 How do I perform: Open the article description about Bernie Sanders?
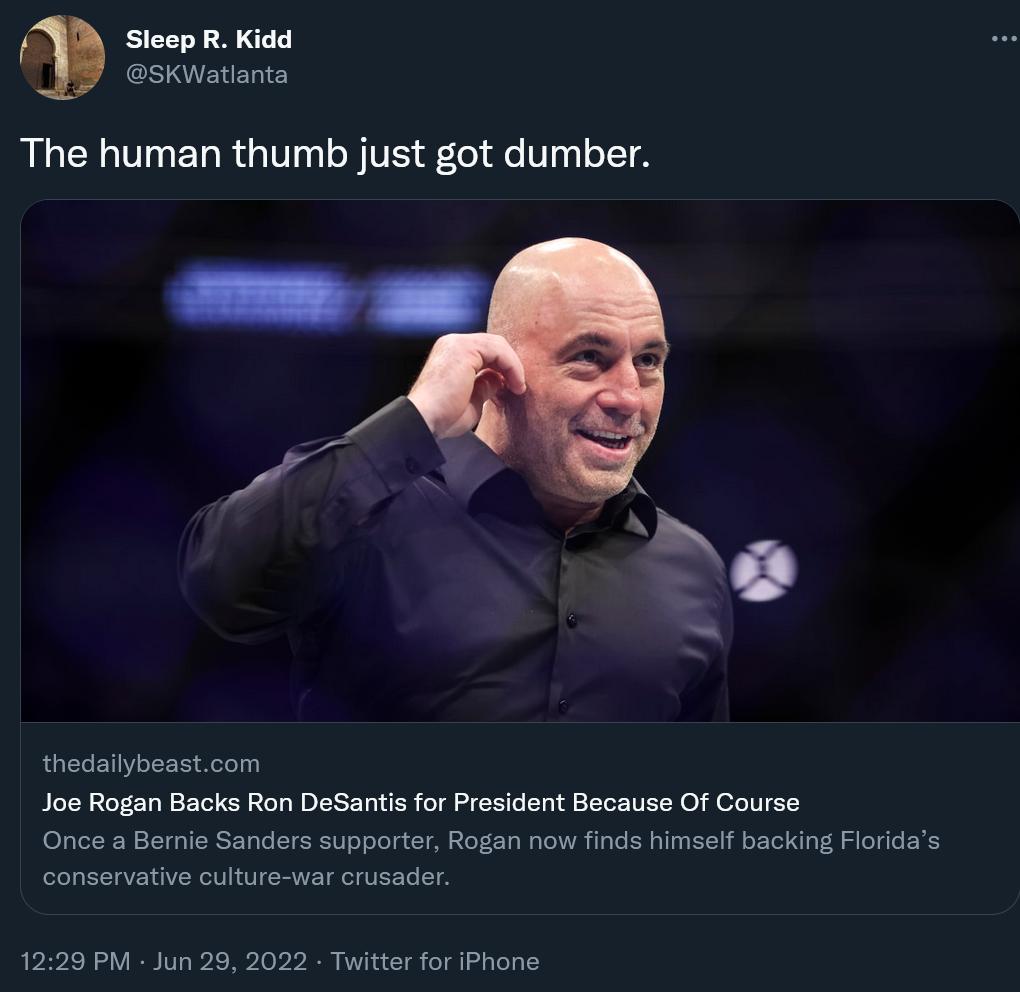(490, 860)
